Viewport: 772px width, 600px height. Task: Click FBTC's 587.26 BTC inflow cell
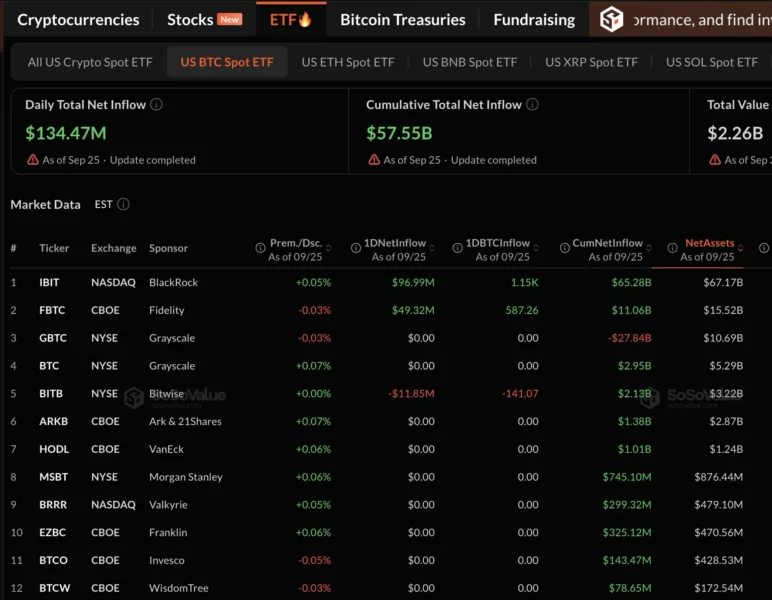coord(522,310)
